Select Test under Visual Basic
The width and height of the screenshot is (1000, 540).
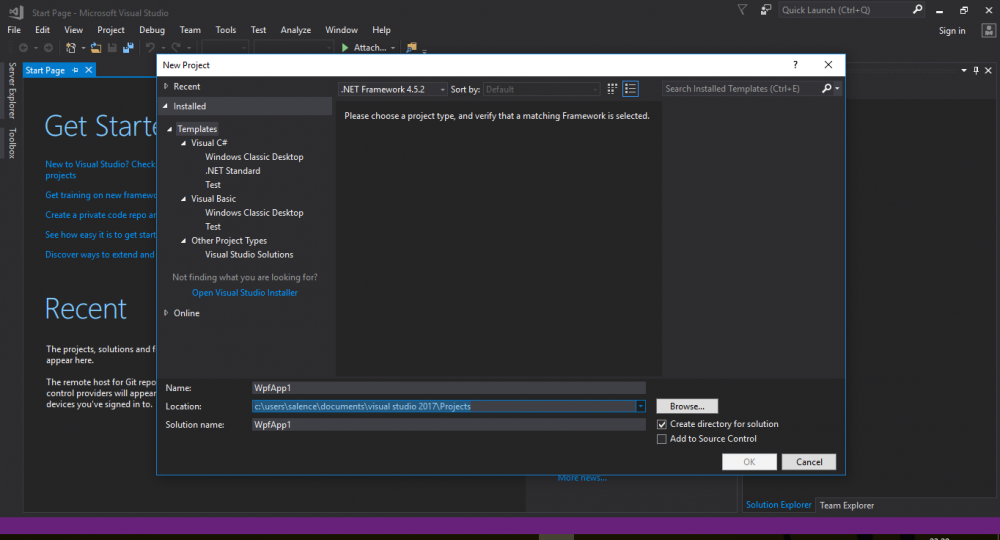pos(213,227)
